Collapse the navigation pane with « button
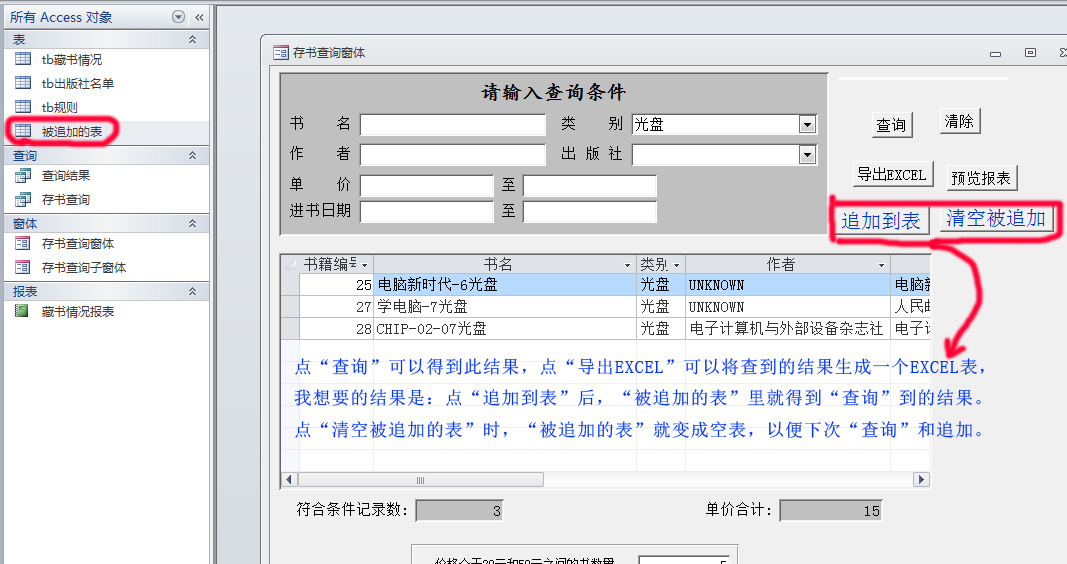The width and height of the screenshot is (1067, 564). click(199, 17)
